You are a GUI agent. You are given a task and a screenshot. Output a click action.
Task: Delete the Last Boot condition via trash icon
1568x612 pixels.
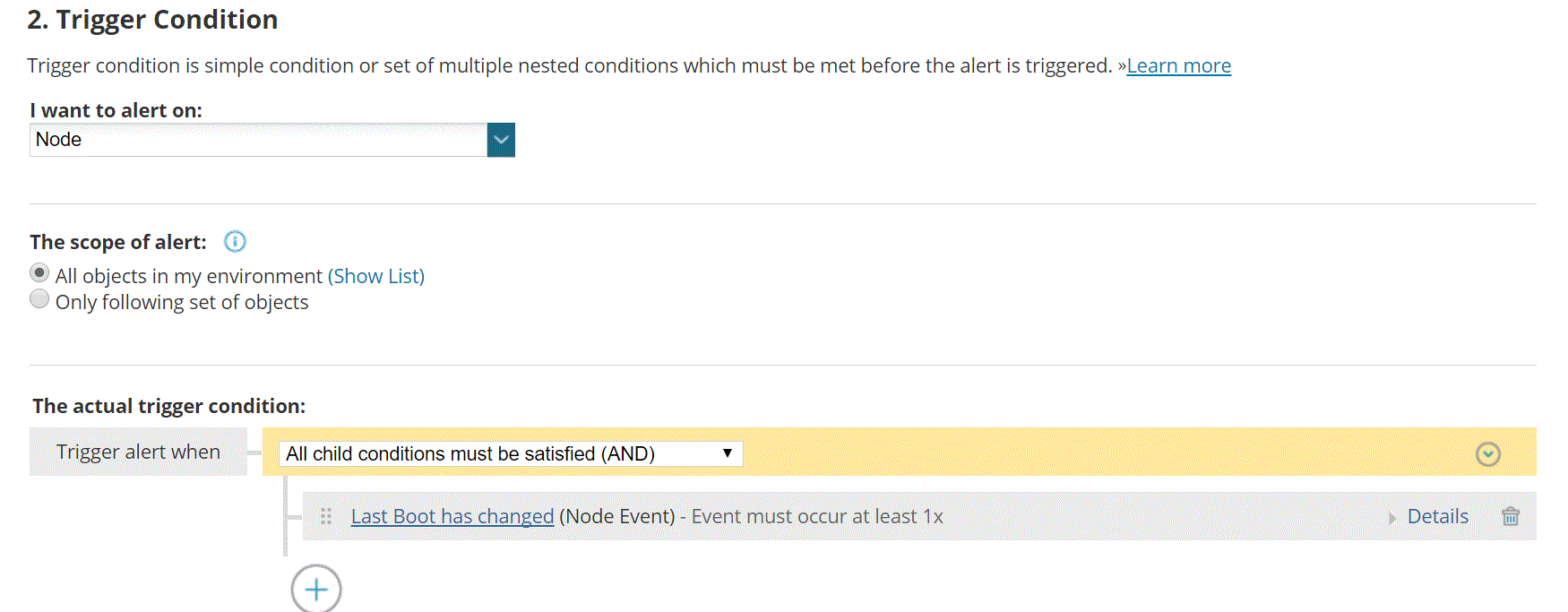coord(1511,516)
